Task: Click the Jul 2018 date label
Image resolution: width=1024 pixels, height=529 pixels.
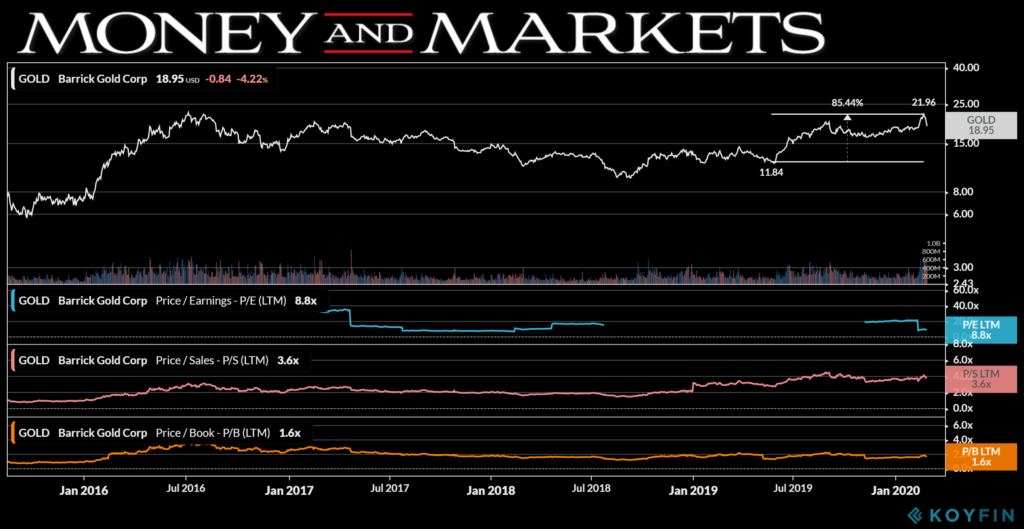Action: (592, 489)
